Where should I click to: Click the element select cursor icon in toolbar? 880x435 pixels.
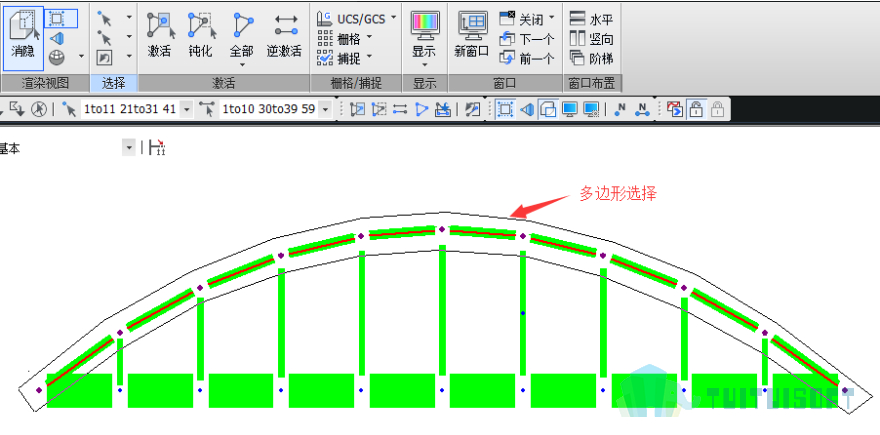click(208, 109)
